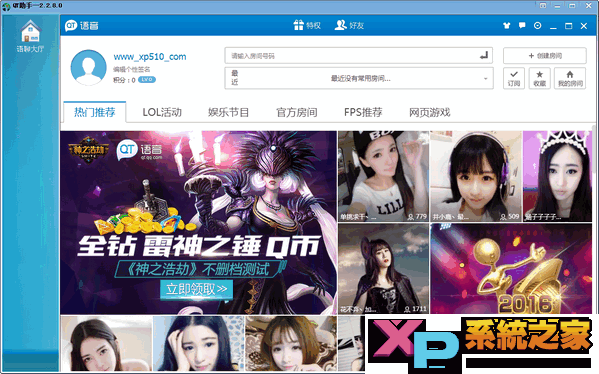This screenshot has width=599, height=374.
Task: Open the skin T-shirt icon
Action: [x=507, y=26]
